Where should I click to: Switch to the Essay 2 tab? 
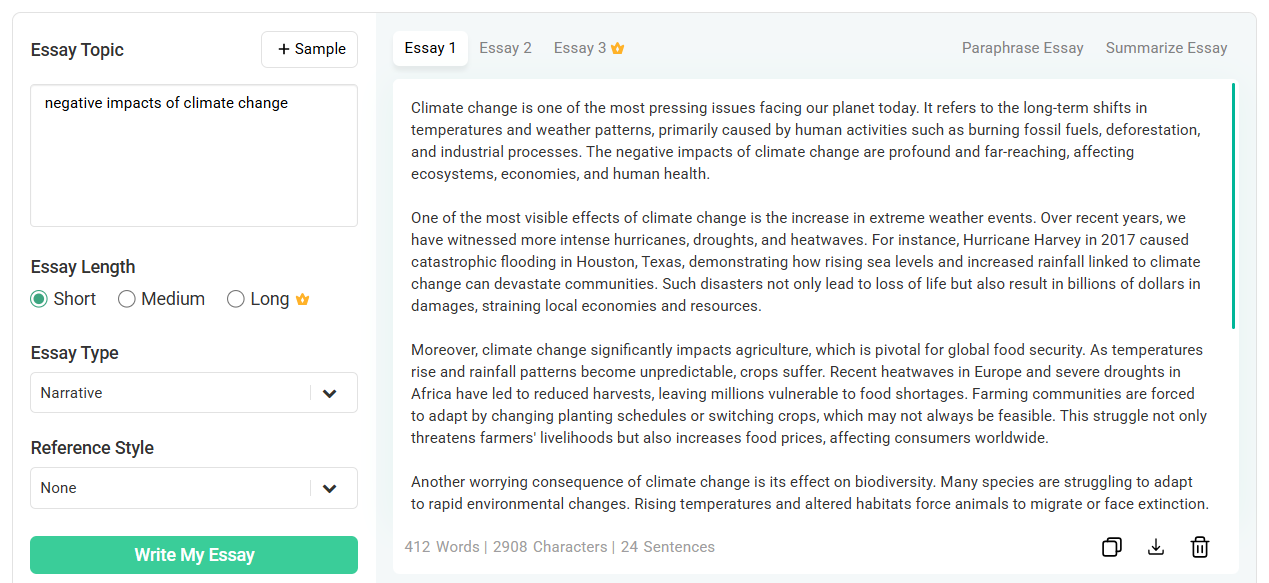tap(505, 48)
